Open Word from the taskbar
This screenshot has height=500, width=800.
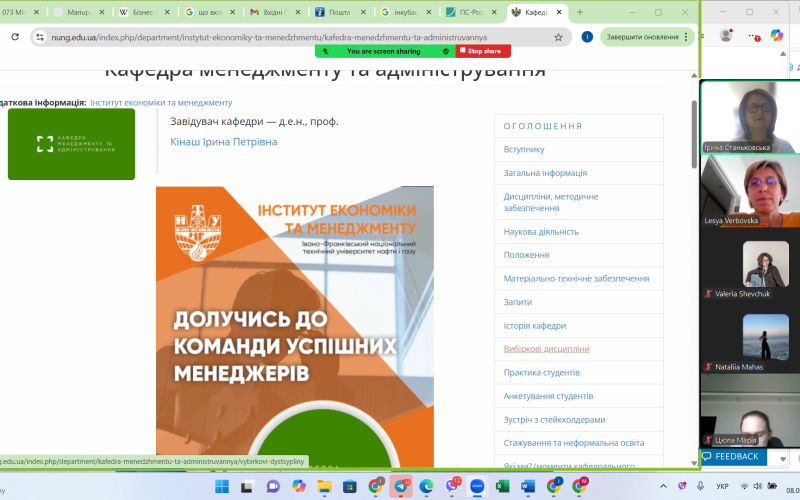coord(528,486)
